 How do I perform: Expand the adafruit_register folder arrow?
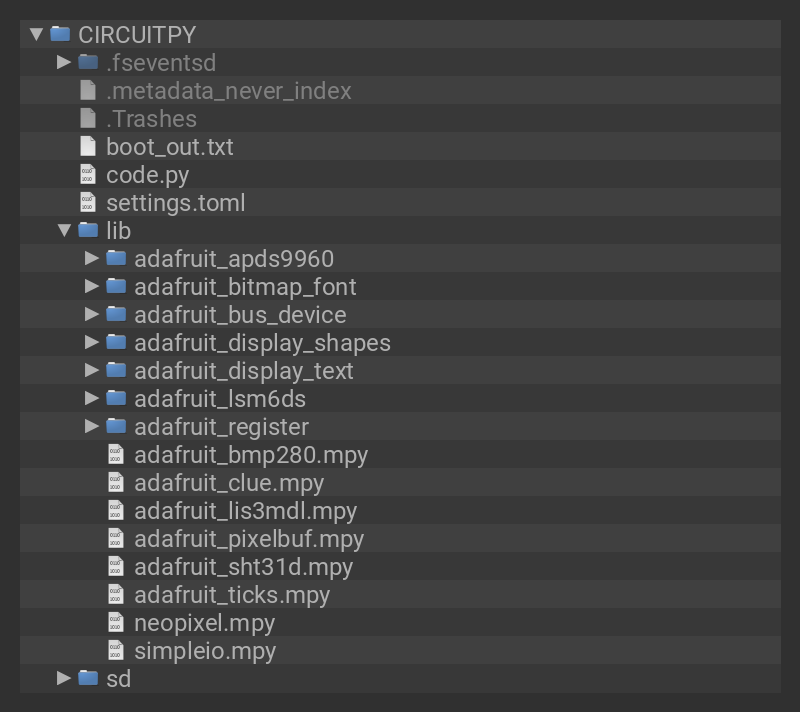coord(92,426)
